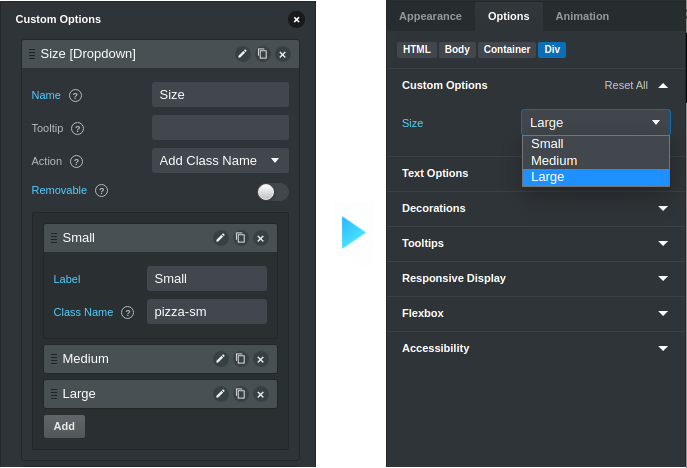
Task: Edit the Size [Dropdown] option
Action: 242,54
